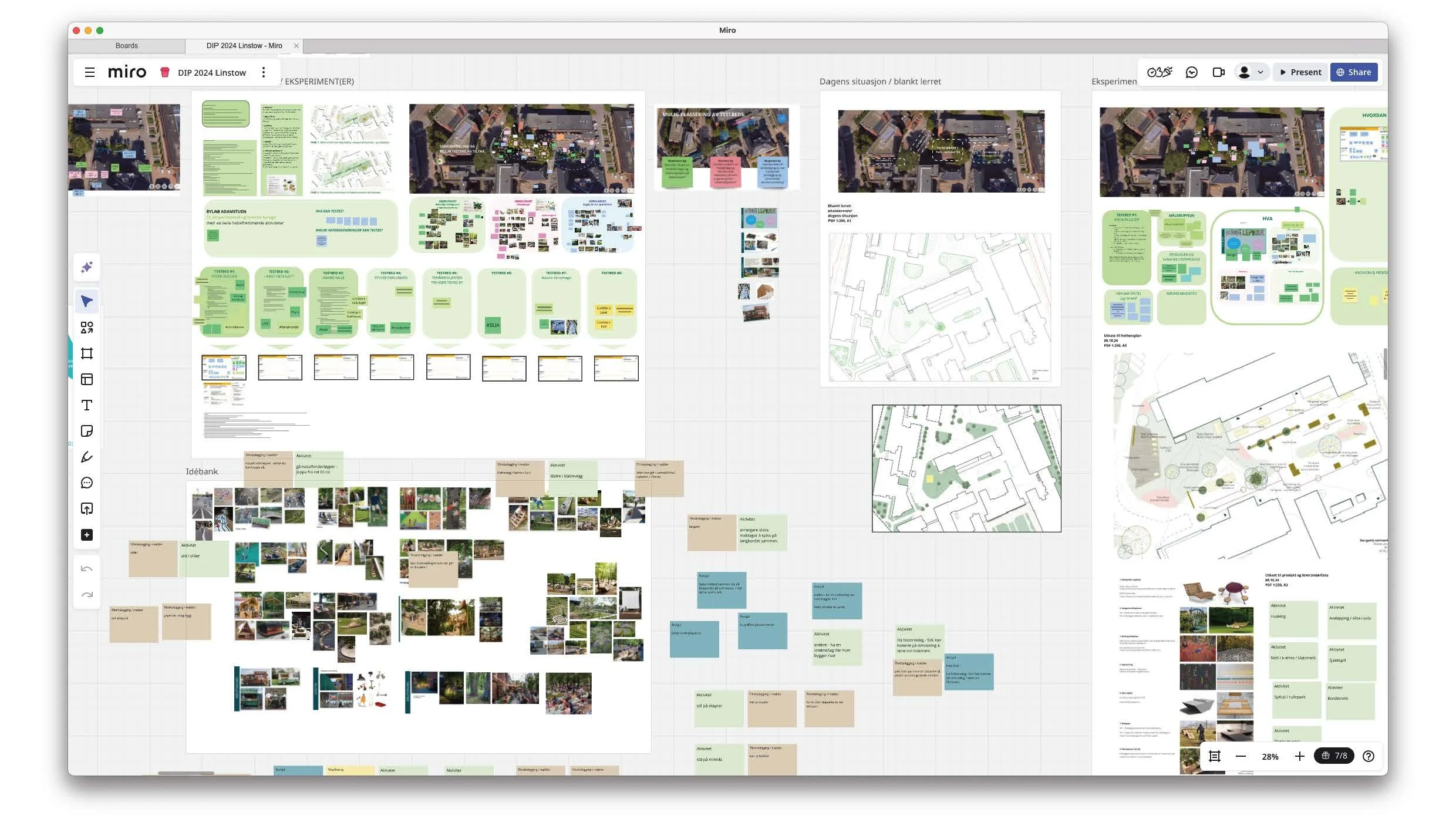Image resolution: width=1456 pixels, height=819 pixels.
Task: Select the Frame tool
Action: coord(87,353)
